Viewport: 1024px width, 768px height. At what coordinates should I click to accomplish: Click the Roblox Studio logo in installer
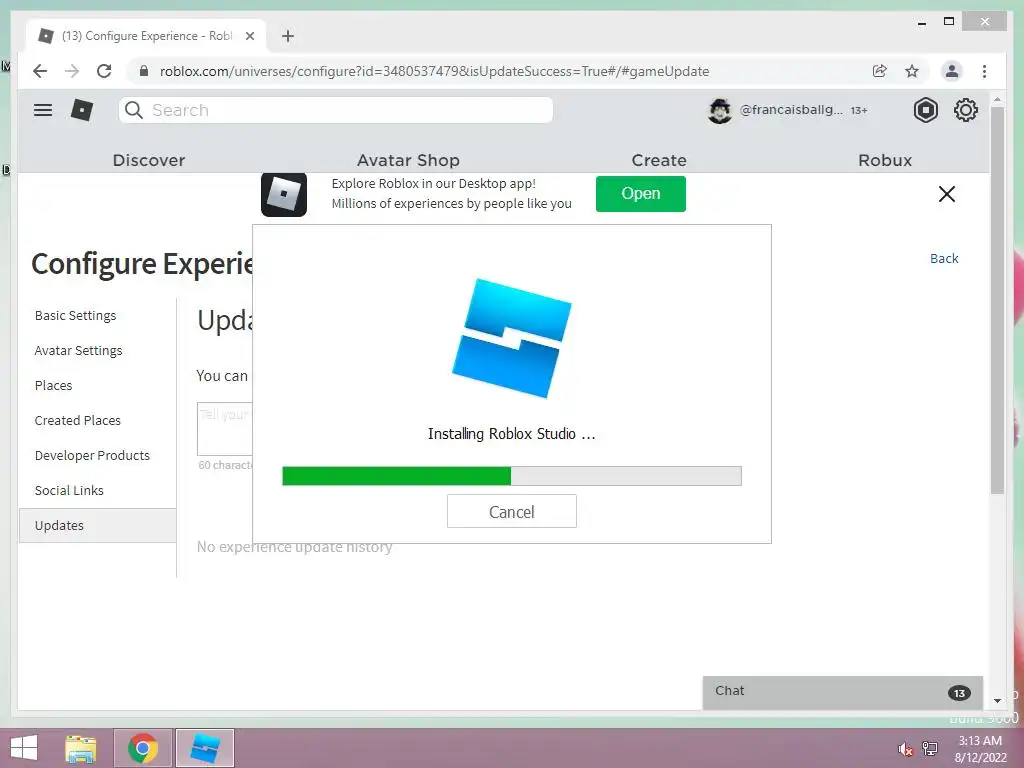pos(512,338)
